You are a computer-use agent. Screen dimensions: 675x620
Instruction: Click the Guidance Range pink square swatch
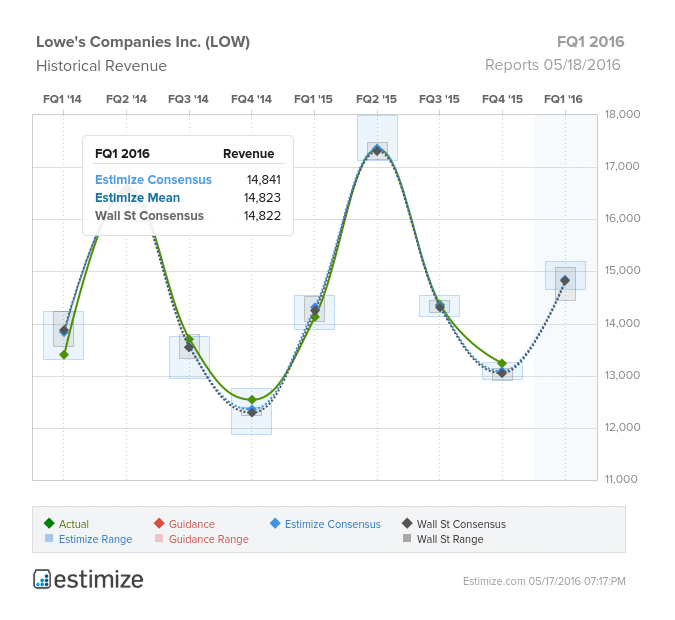click(x=159, y=538)
